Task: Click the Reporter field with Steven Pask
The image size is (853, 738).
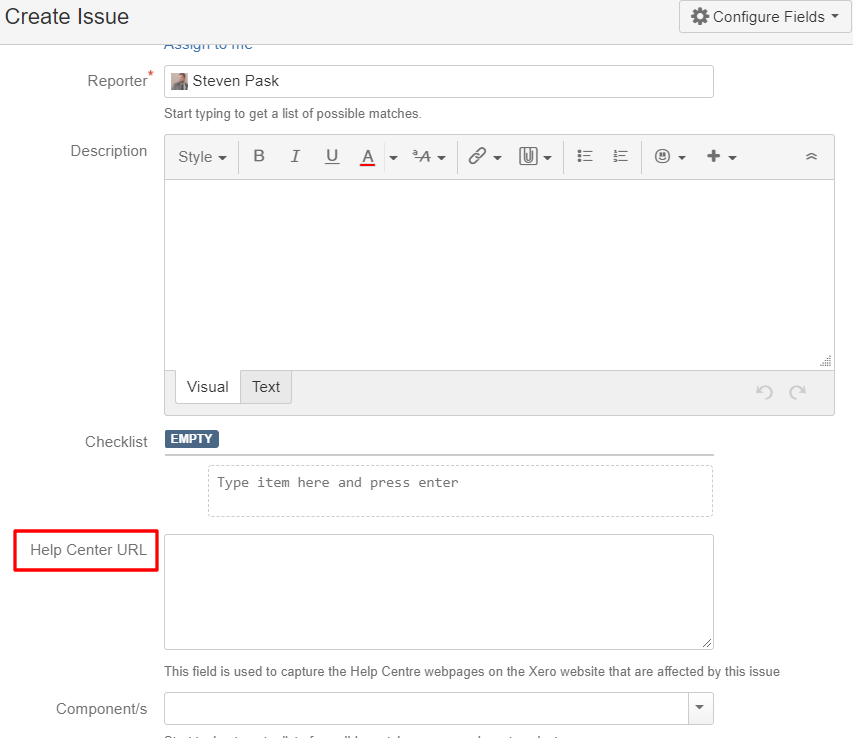Action: point(438,82)
